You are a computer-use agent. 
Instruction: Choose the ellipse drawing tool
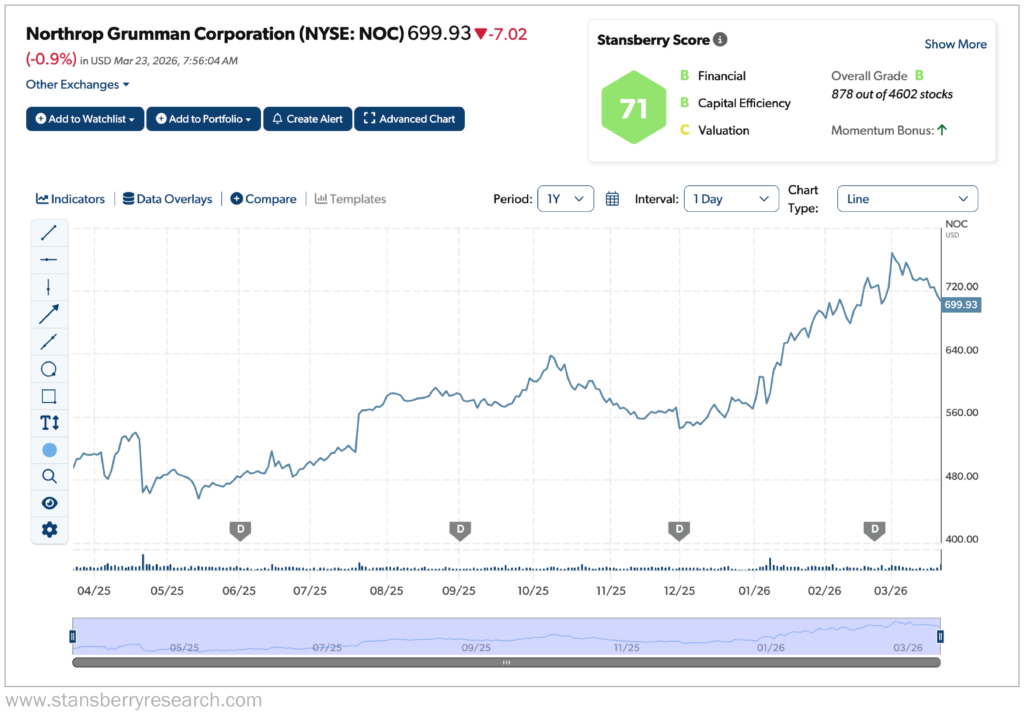49,369
